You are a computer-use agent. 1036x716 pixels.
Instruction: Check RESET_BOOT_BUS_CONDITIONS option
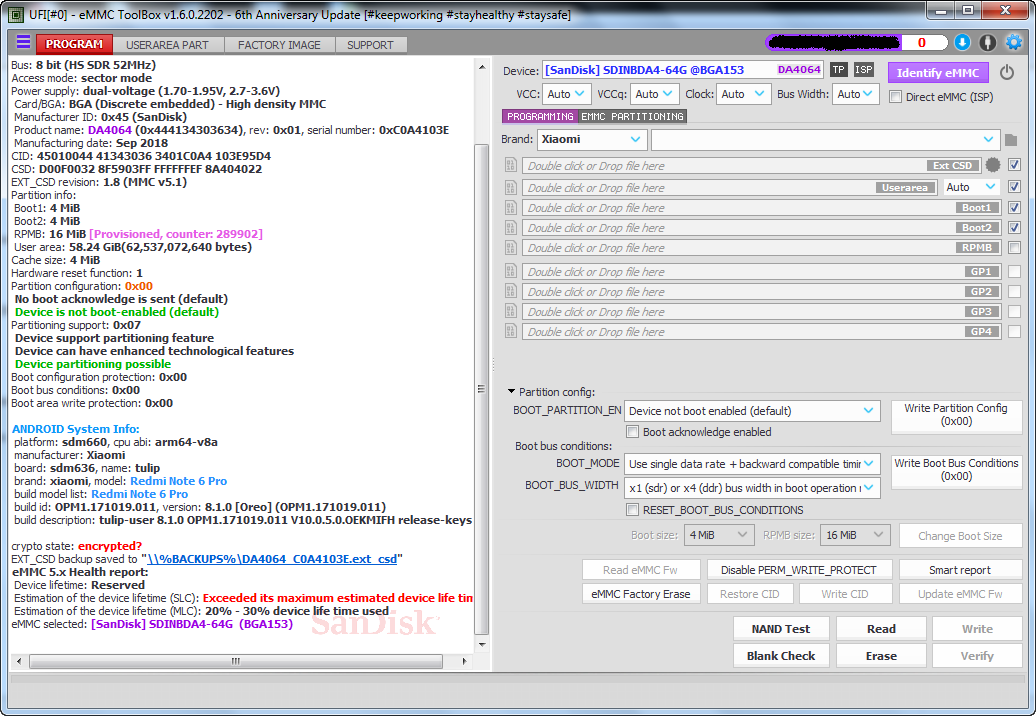pos(632,510)
